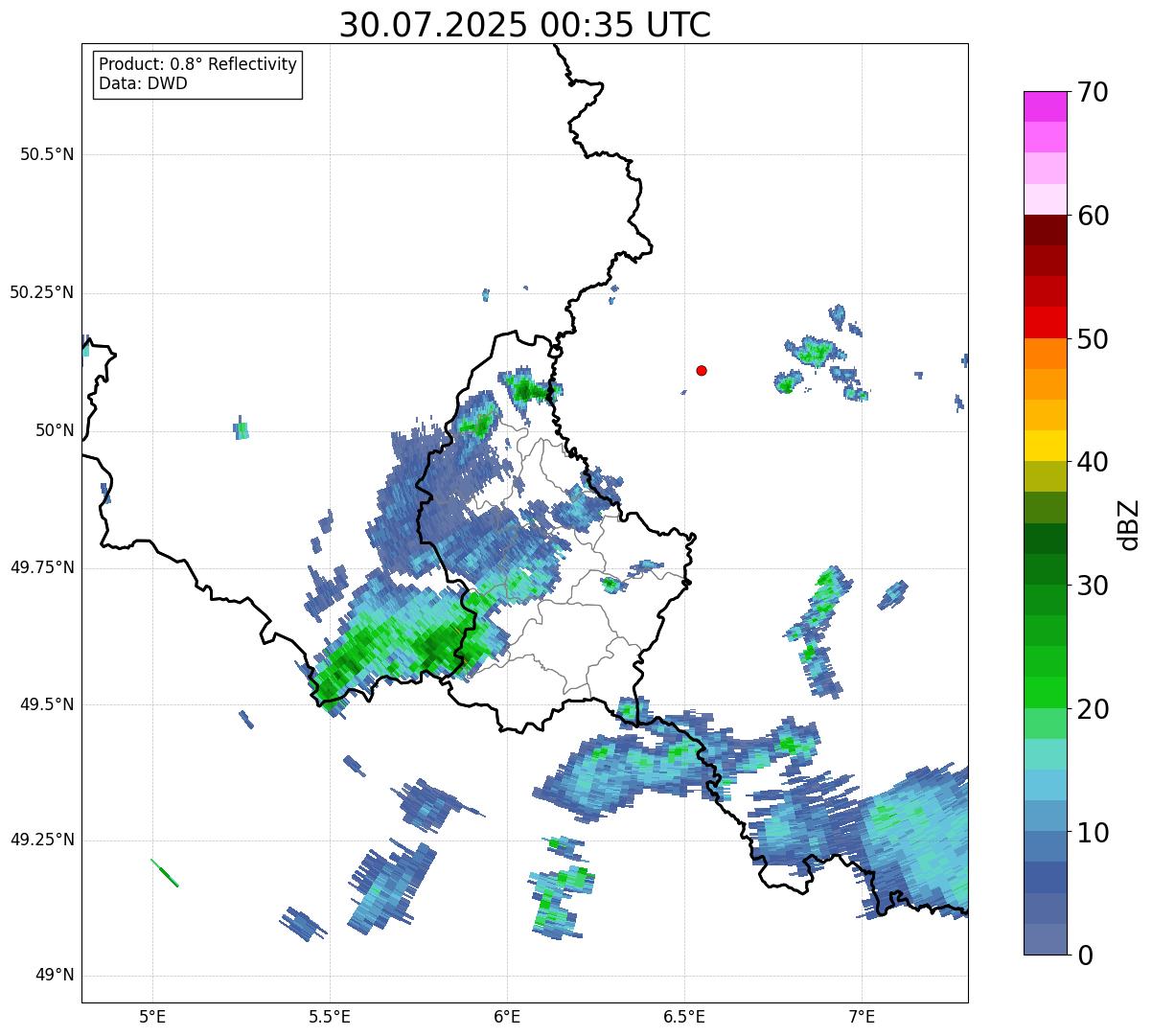Click the magenta top colorbar segment
This screenshot has width=1152, height=1036.
1045,106
